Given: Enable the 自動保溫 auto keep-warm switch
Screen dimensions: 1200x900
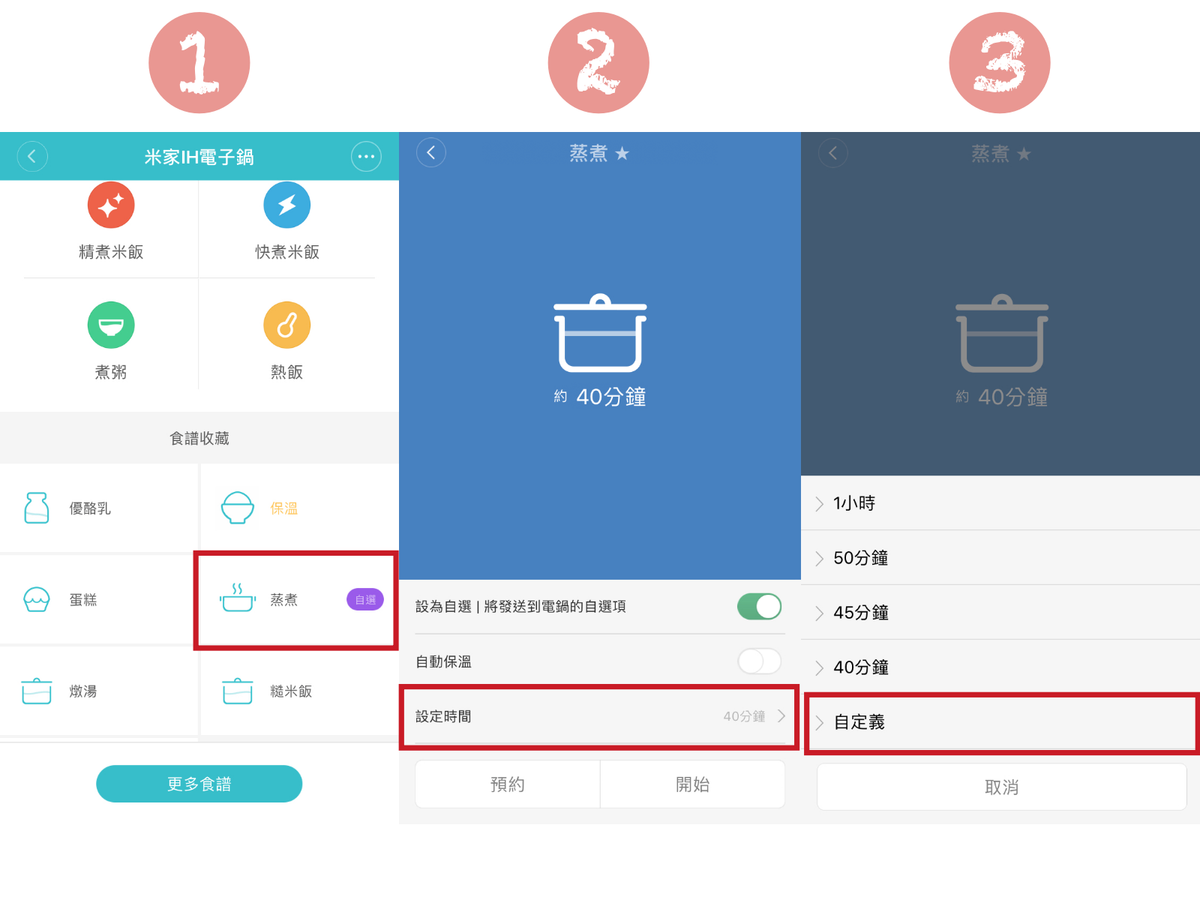Looking at the screenshot, I should click(759, 661).
